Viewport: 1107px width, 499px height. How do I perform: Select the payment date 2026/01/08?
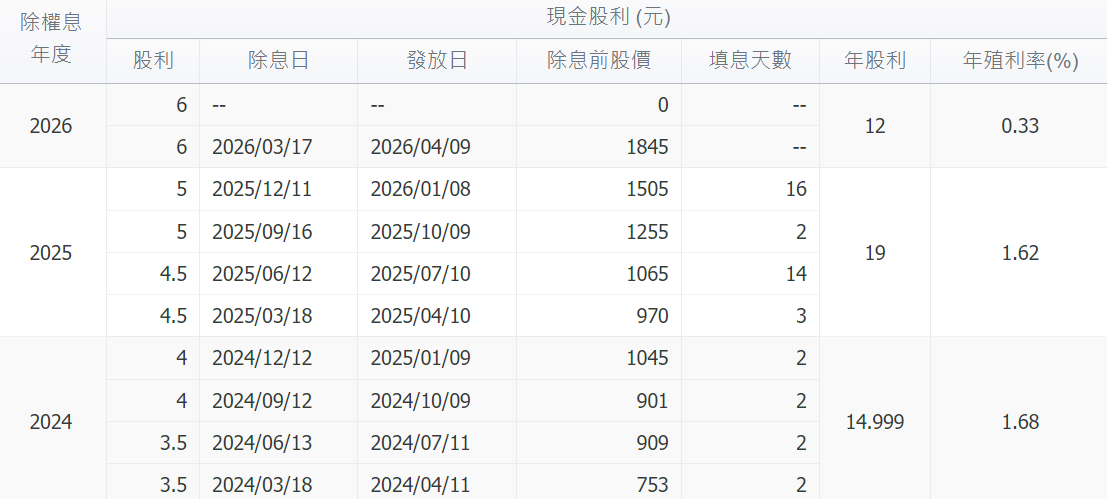pyautogui.click(x=420, y=189)
